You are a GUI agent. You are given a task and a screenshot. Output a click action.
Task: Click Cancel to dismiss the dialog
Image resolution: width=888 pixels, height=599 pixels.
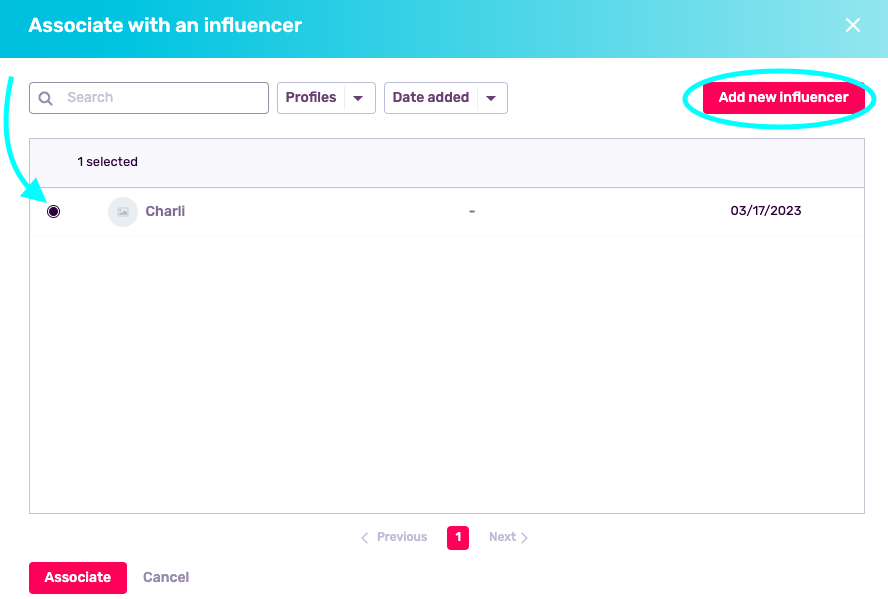coord(165,577)
